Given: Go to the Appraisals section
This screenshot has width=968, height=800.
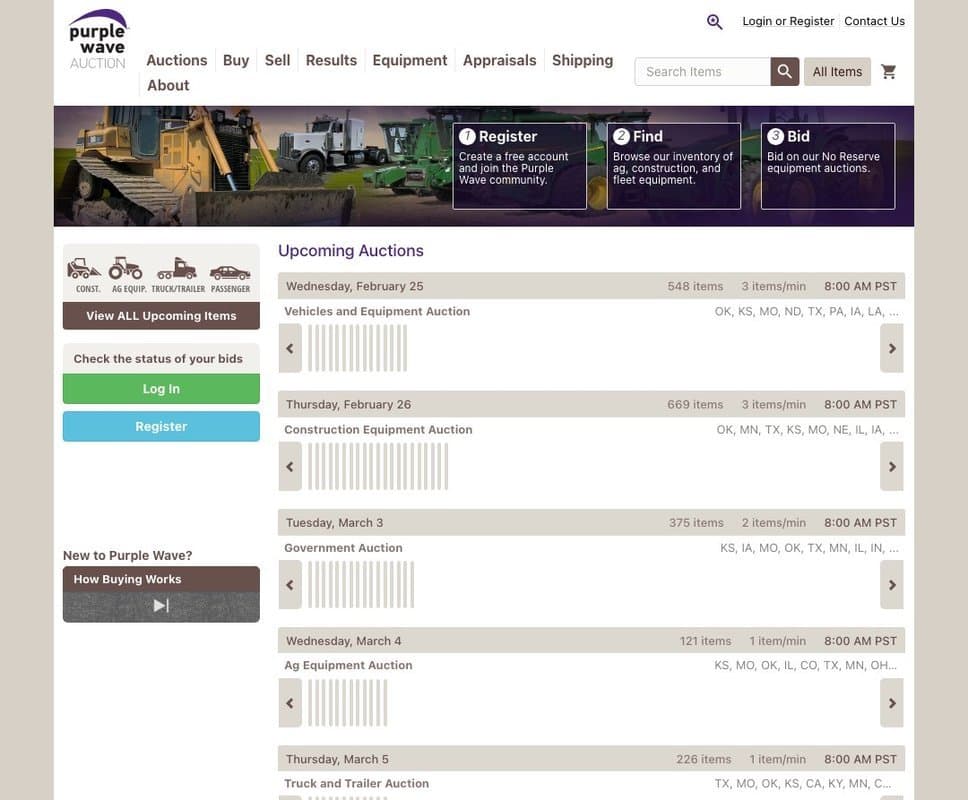Looking at the screenshot, I should point(499,59).
